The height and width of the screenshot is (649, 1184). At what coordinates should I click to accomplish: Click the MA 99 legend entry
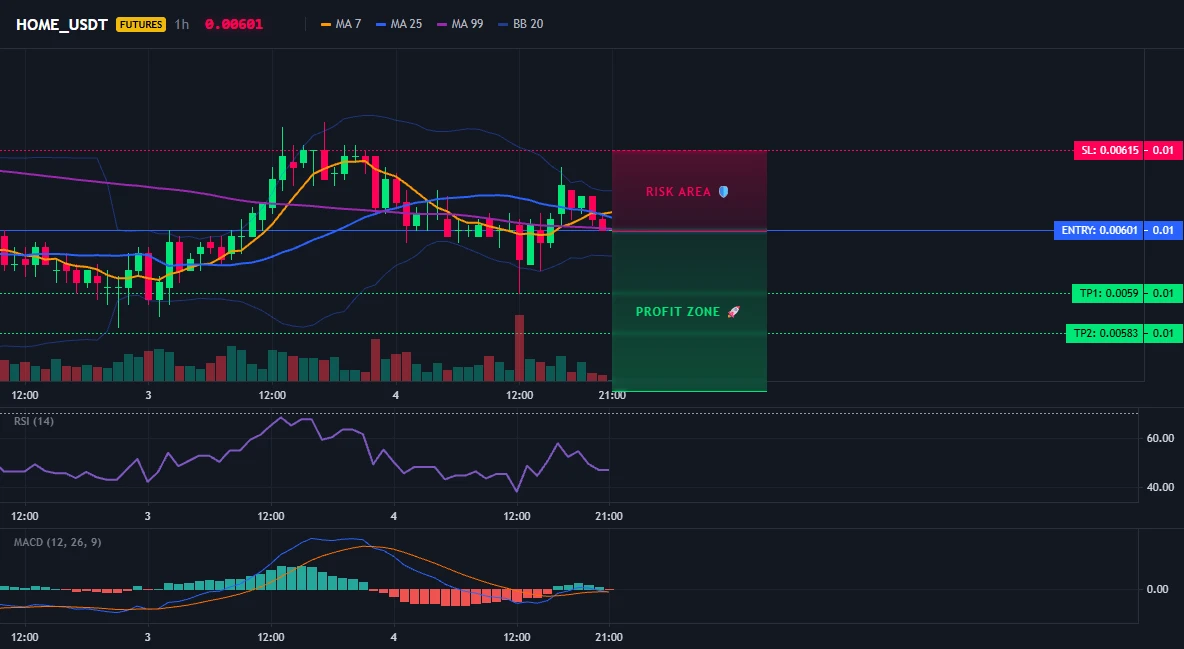click(x=461, y=24)
